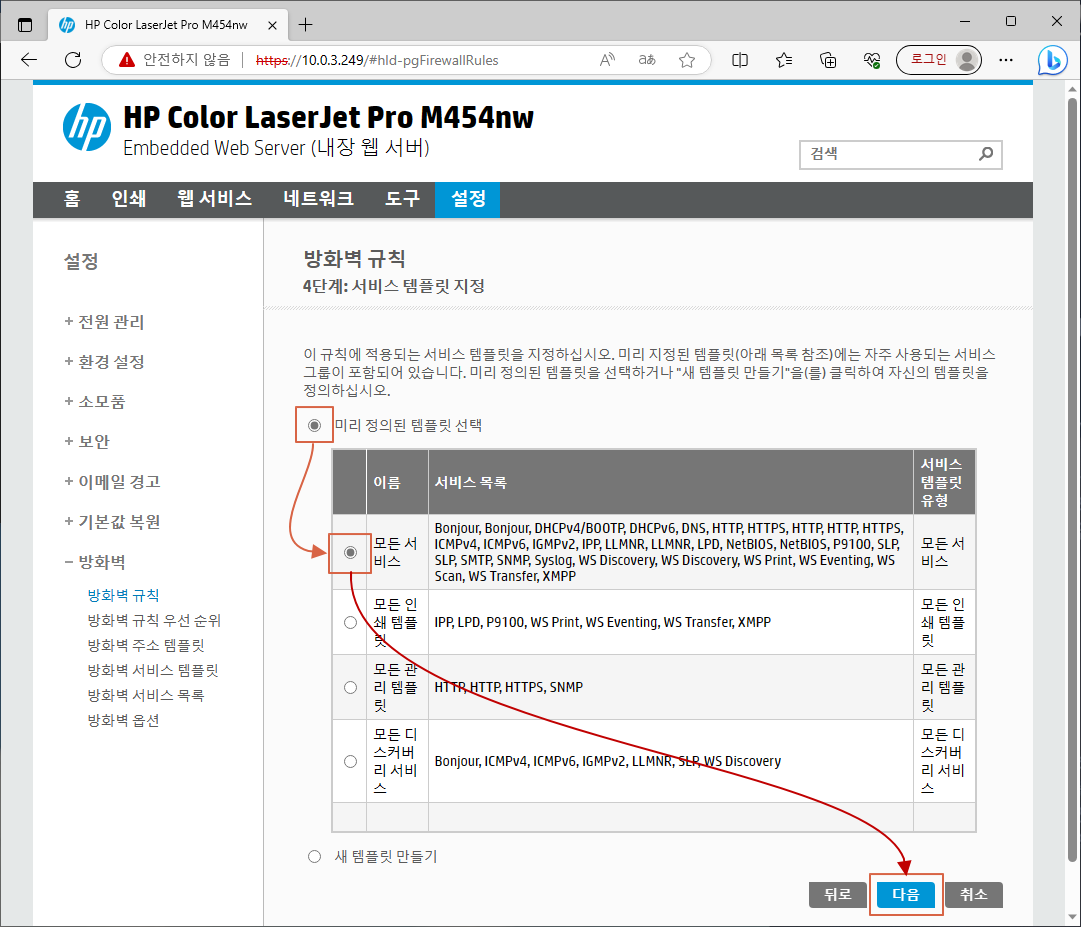Click the 뒤로 button
This screenshot has height=927, width=1081.
tap(838, 895)
